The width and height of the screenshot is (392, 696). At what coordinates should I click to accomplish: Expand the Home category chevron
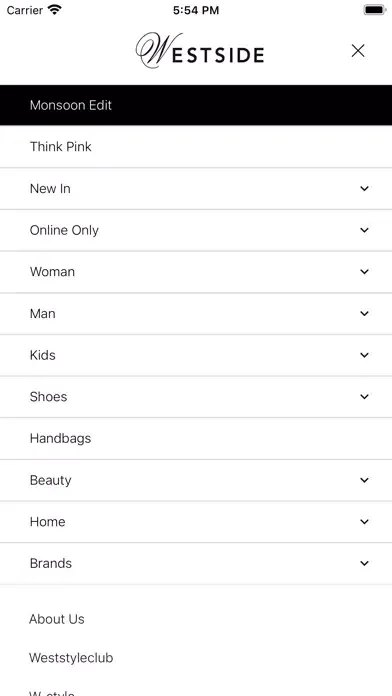(x=364, y=522)
